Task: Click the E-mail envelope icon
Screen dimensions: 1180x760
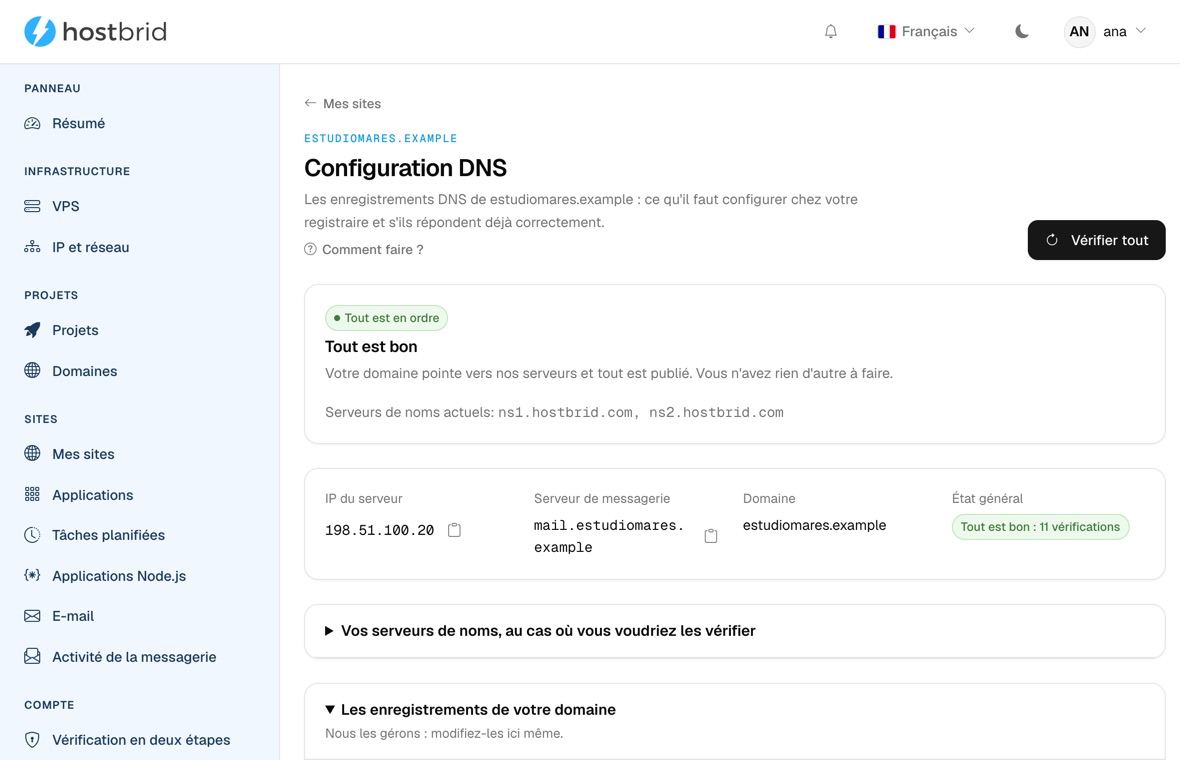Action: point(32,616)
